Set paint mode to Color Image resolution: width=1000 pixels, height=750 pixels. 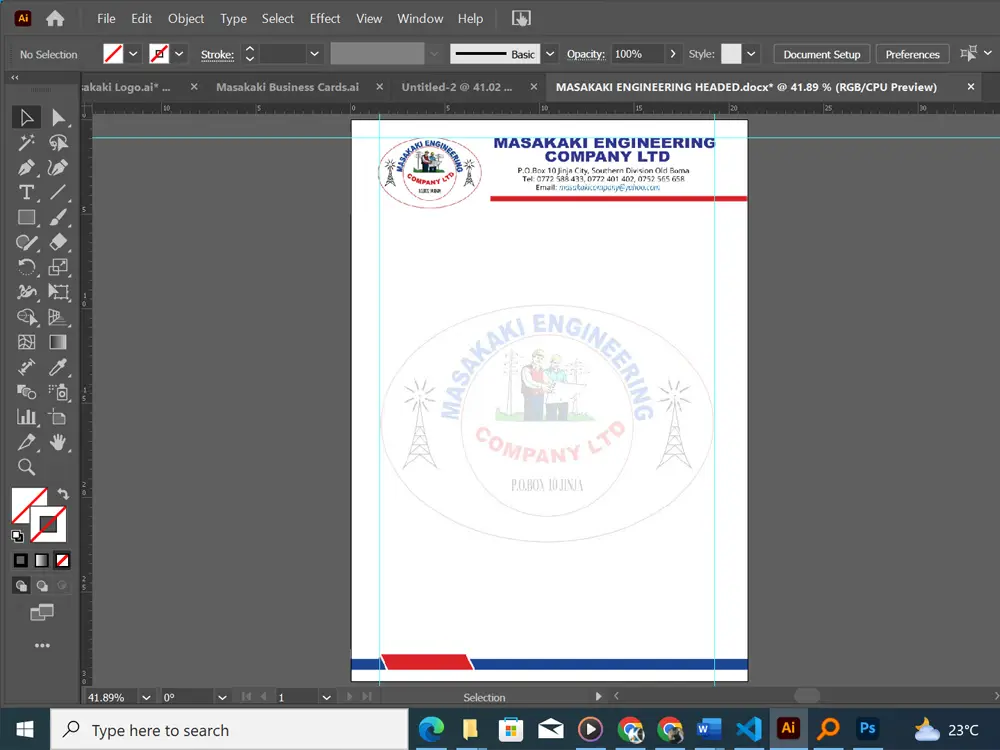pos(20,560)
